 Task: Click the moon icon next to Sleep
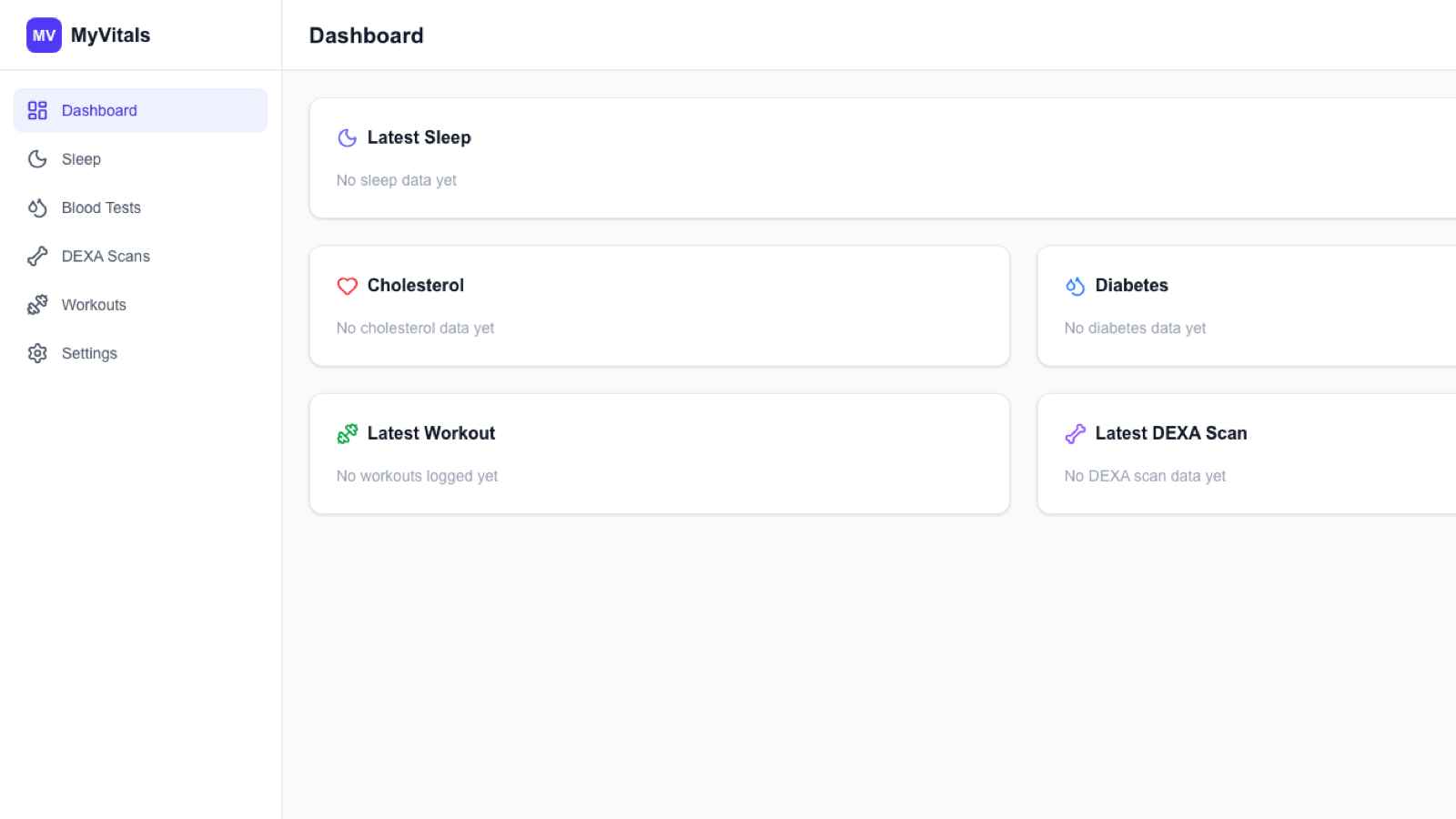click(36, 158)
